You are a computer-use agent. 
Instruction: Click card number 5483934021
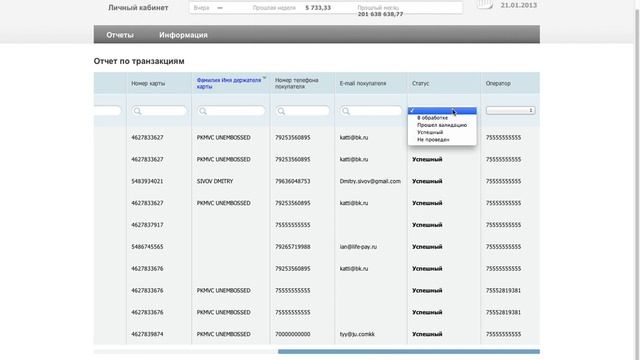[x=147, y=181]
